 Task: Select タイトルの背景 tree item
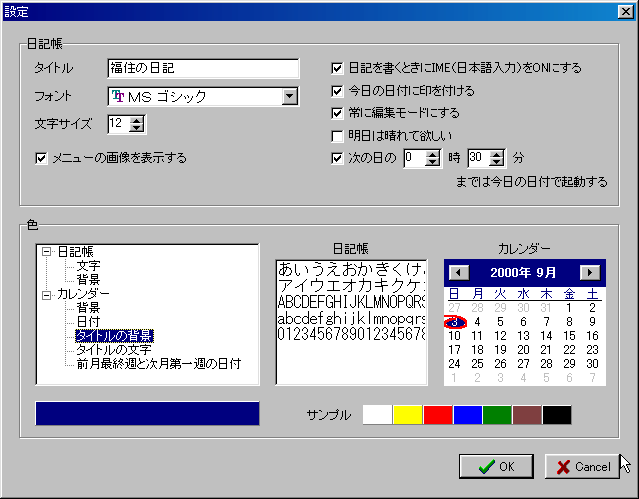click(114, 336)
